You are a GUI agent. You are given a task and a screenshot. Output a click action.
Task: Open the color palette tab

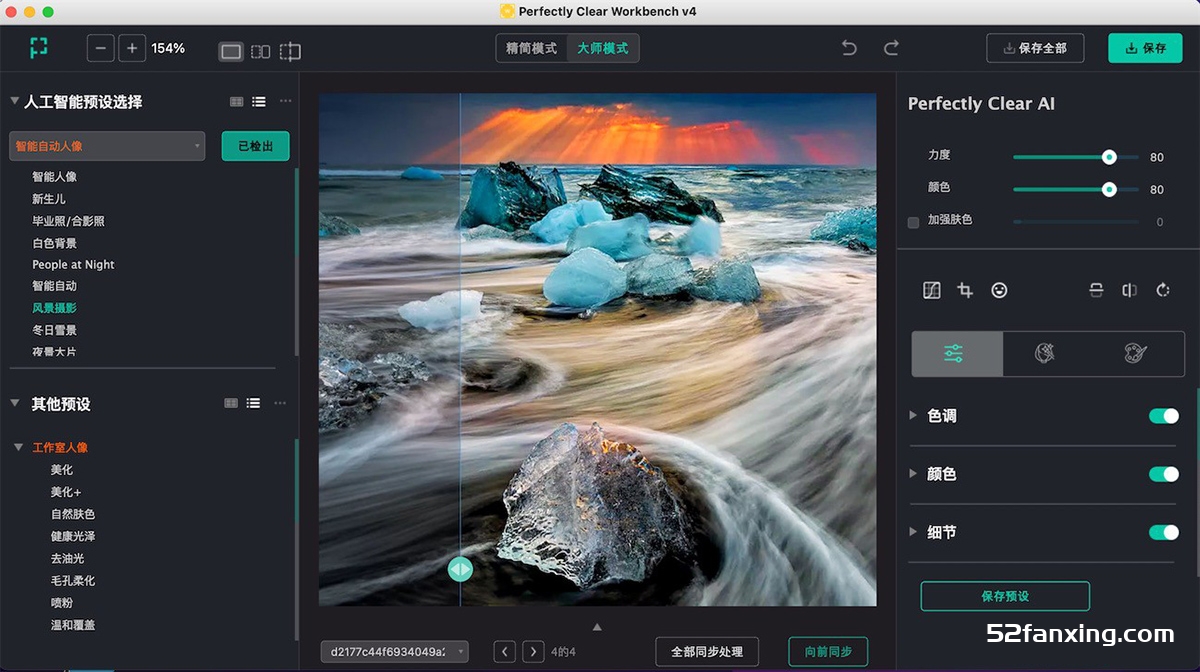click(1136, 354)
